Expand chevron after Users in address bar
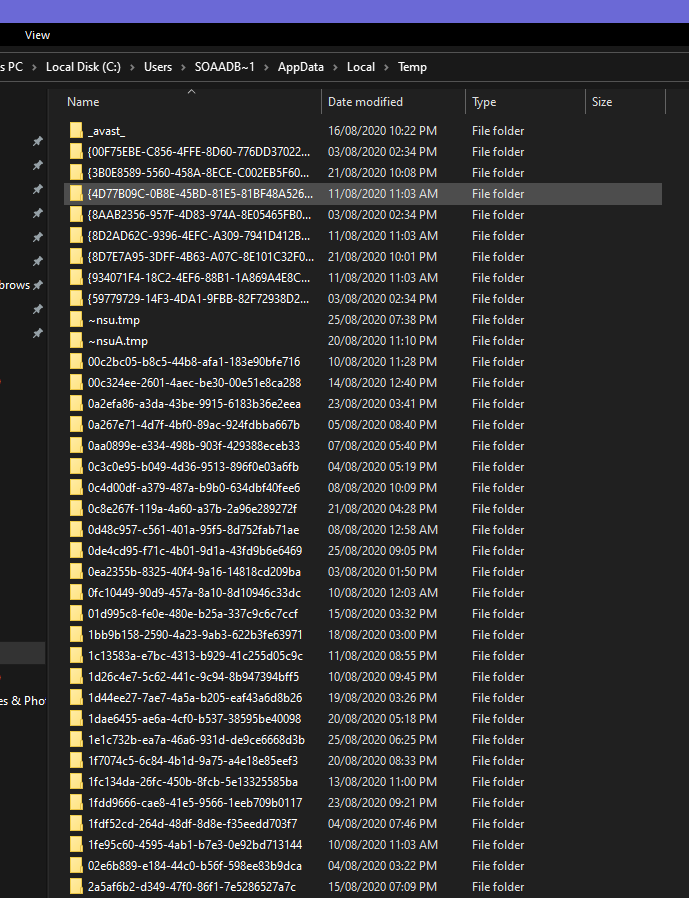 tap(184, 67)
